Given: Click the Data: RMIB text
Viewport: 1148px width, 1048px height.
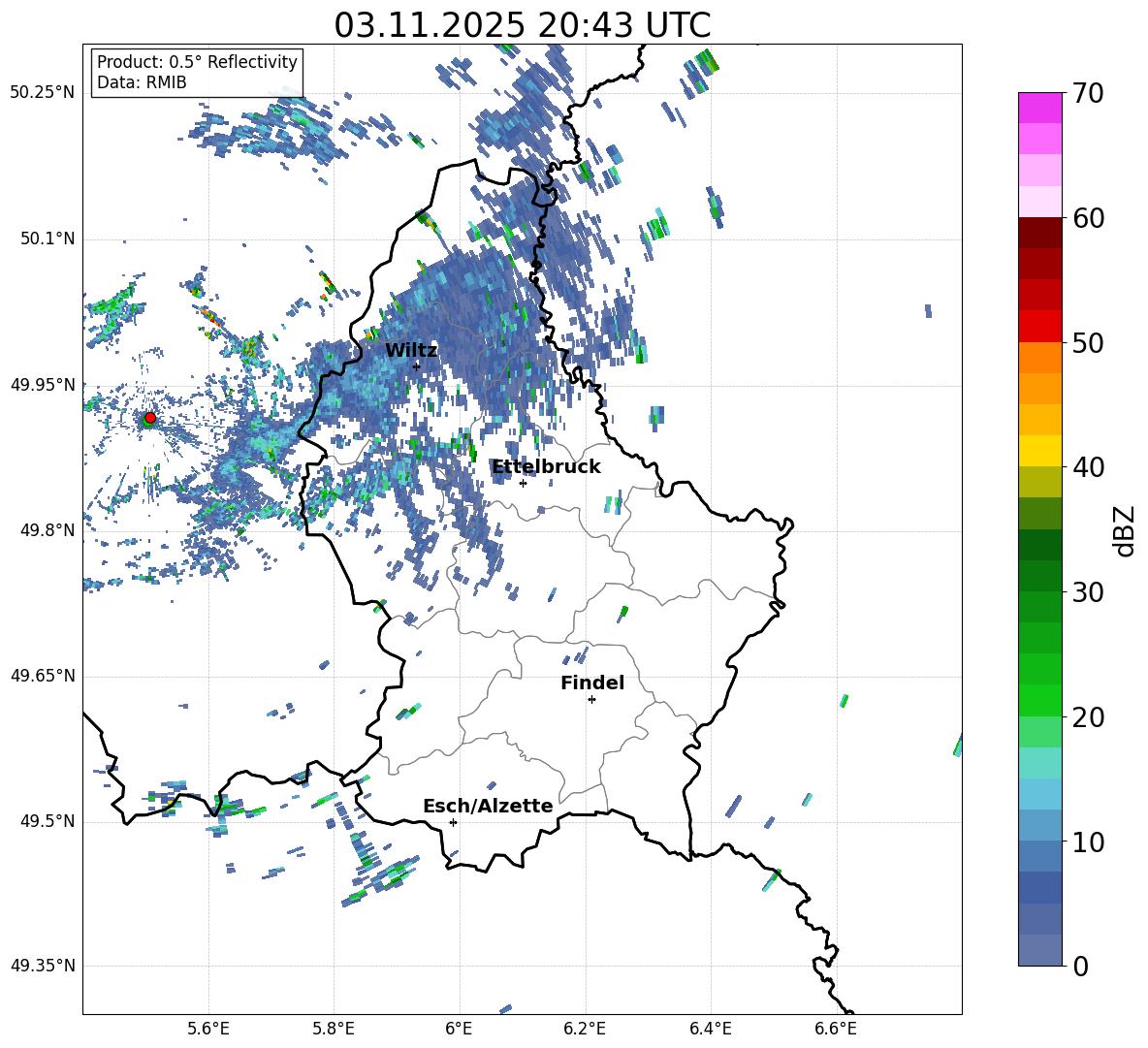Looking at the screenshot, I should 142,82.
